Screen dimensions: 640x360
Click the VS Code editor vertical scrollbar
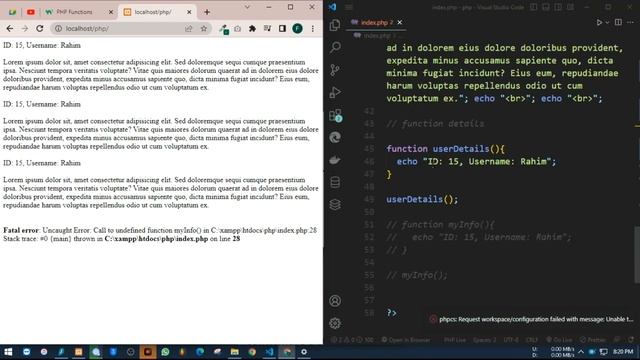click(637, 254)
